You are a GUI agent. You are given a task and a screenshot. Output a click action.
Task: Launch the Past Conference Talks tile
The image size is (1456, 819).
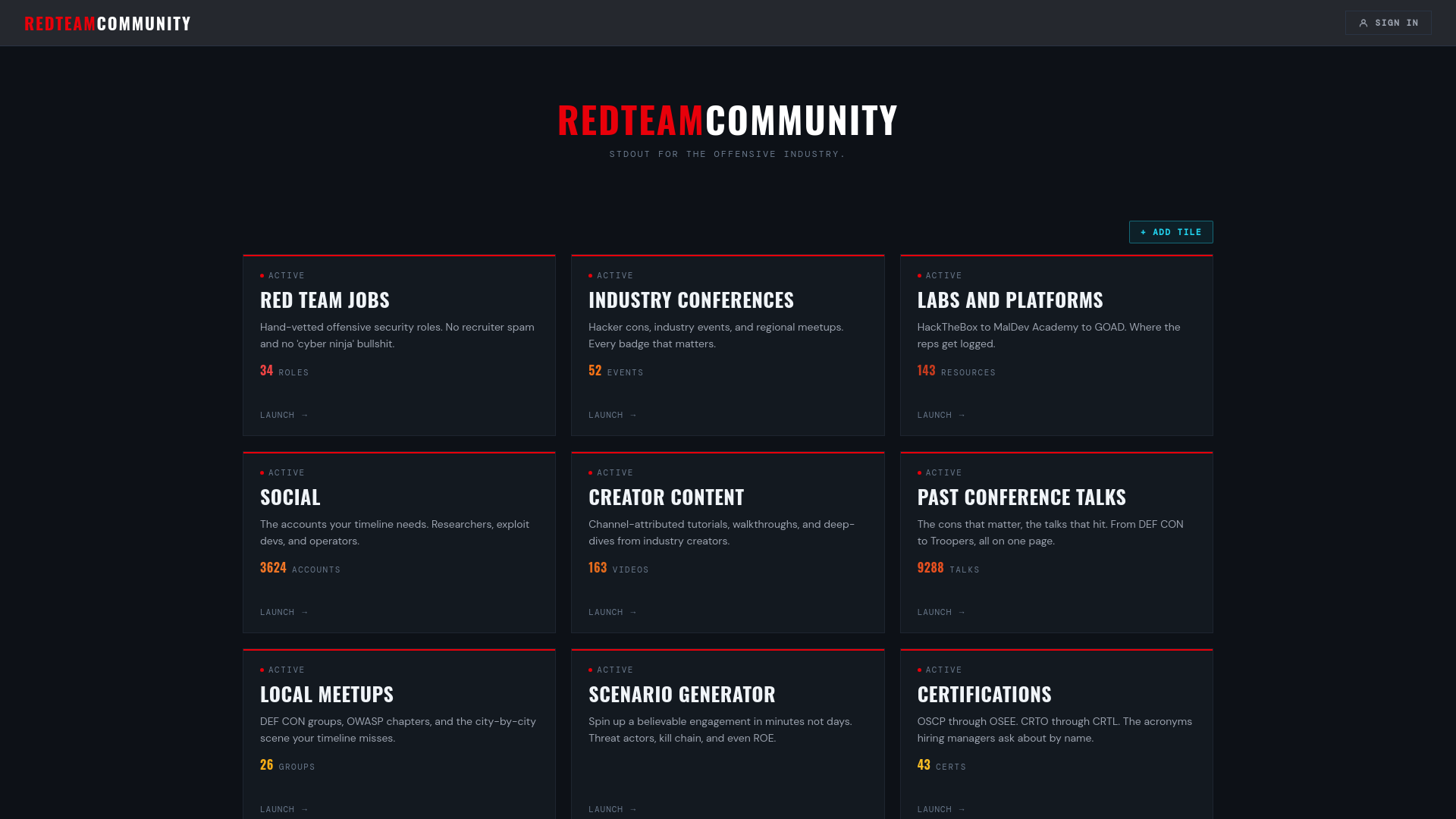point(941,613)
